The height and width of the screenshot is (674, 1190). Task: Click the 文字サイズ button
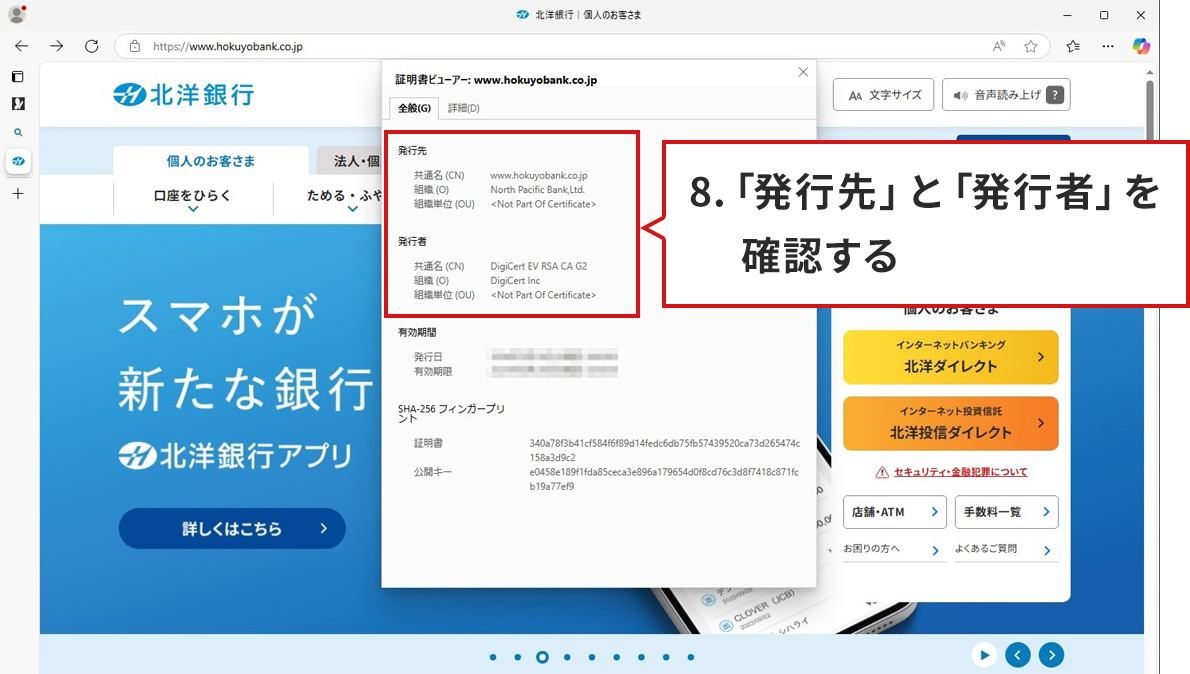coord(883,95)
